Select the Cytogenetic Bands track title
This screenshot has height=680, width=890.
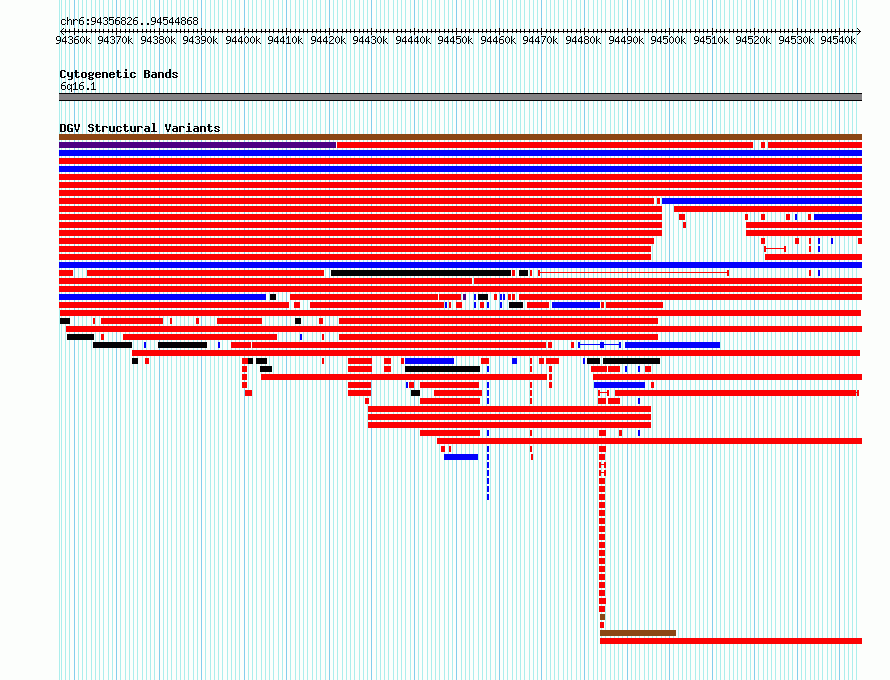[x=119, y=74]
